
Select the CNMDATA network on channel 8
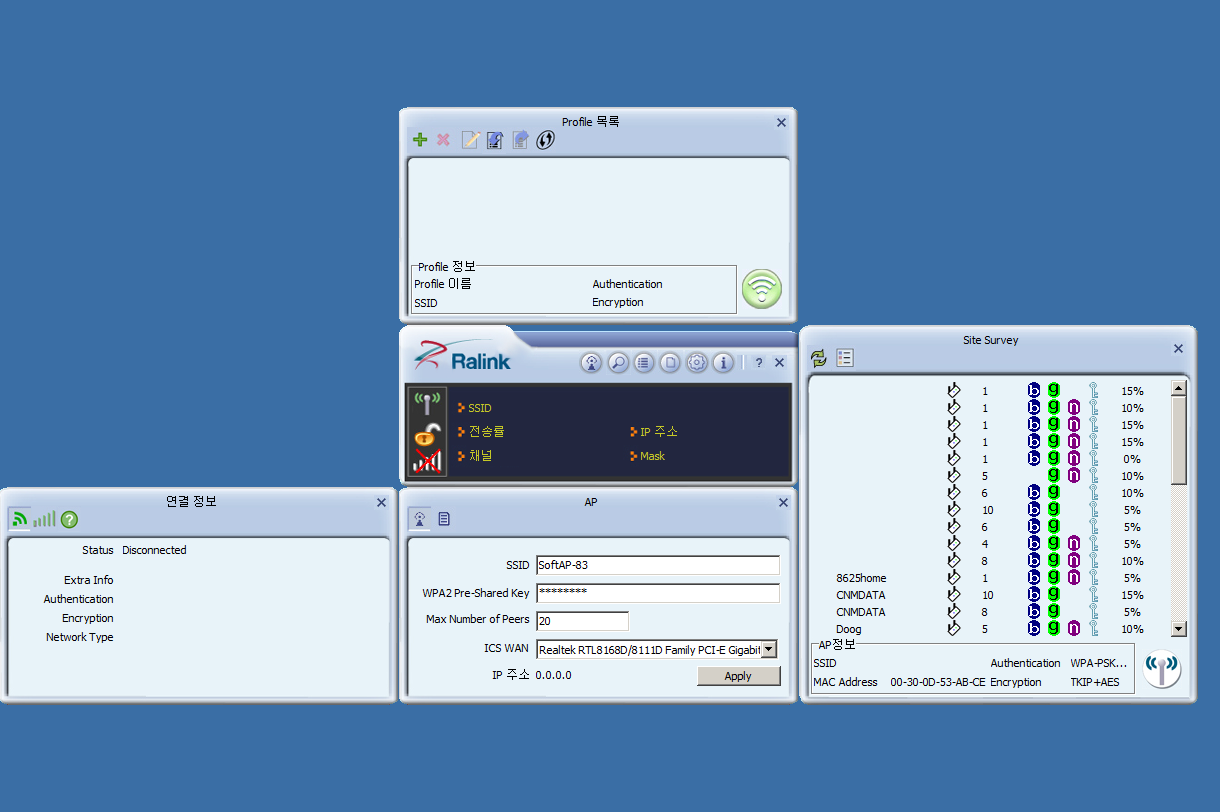point(988,612)
